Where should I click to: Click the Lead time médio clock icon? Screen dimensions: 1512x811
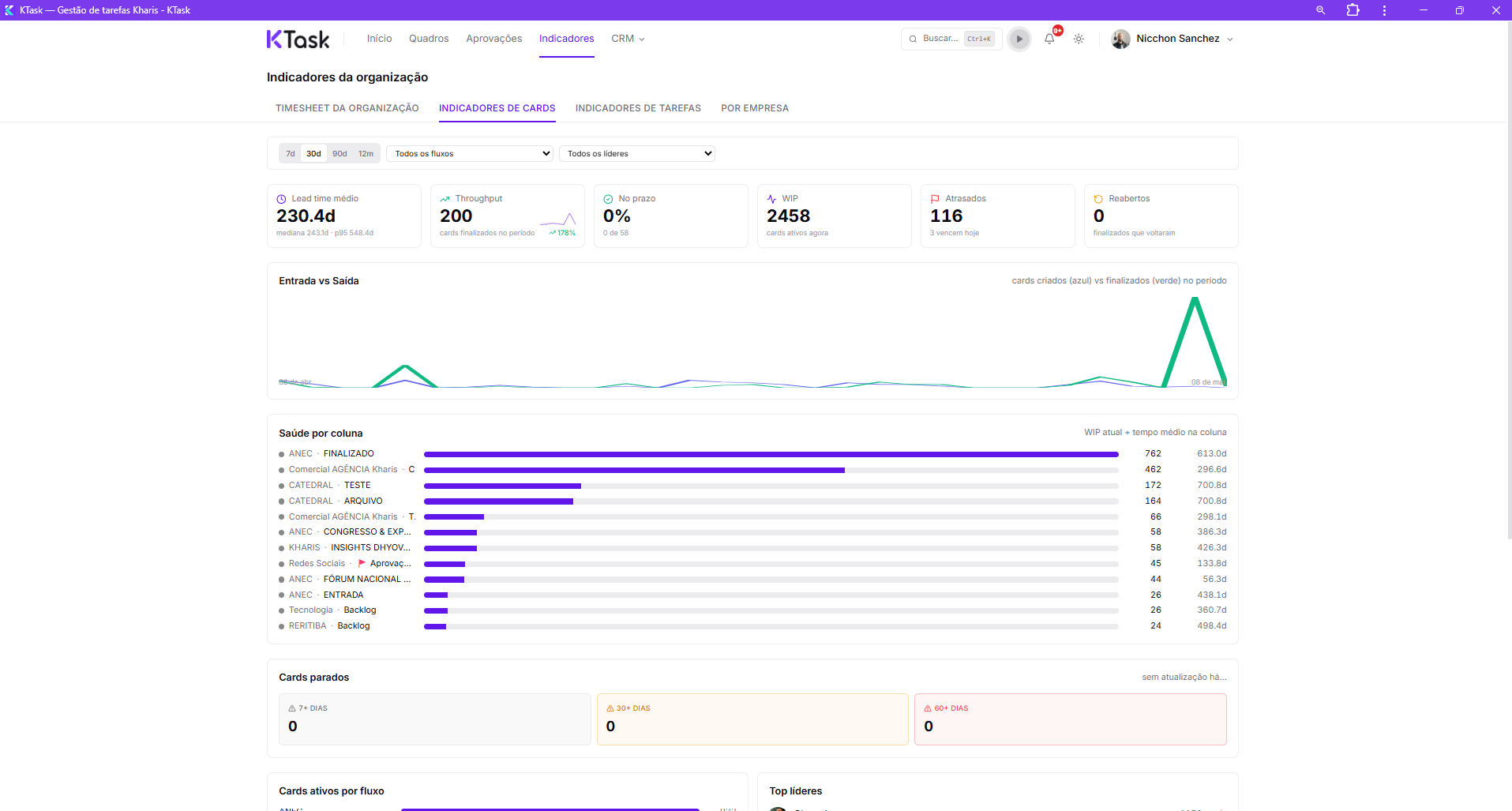pyautogui.click(x=281, y=199)
